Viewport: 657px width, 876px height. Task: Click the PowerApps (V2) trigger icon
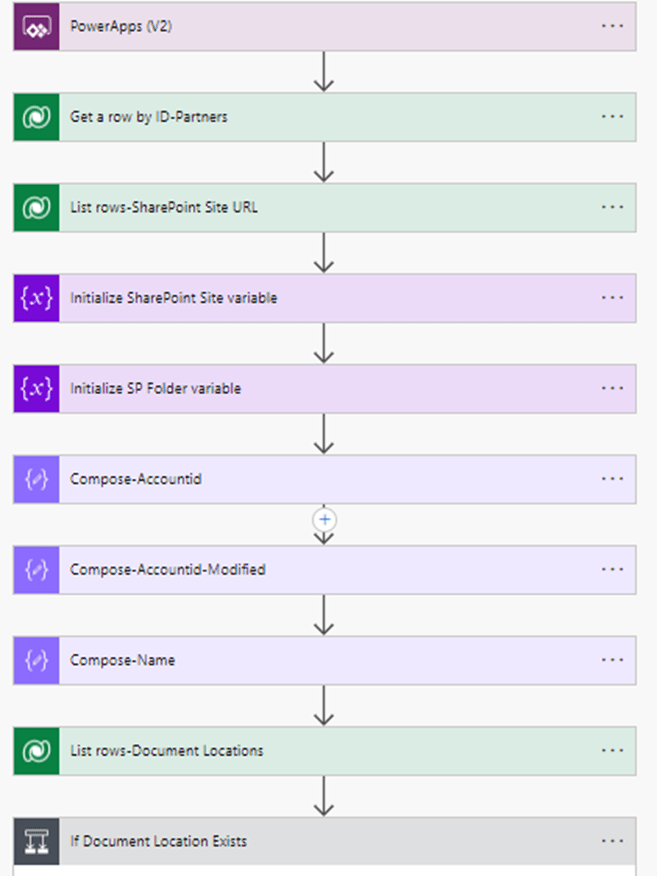pyautogui.click(x=36, y=26)
